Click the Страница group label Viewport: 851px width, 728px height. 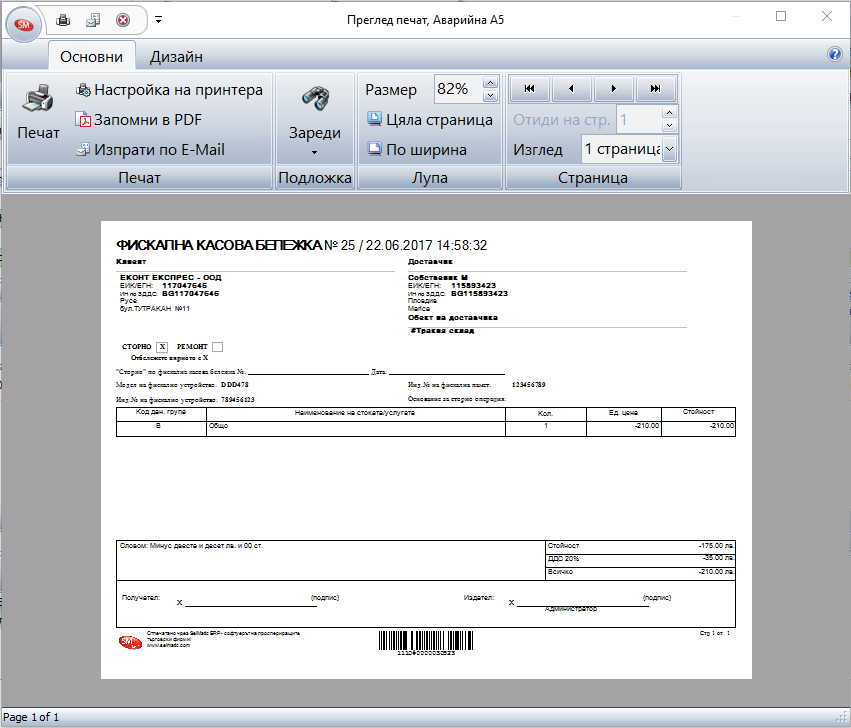[593, 178]
